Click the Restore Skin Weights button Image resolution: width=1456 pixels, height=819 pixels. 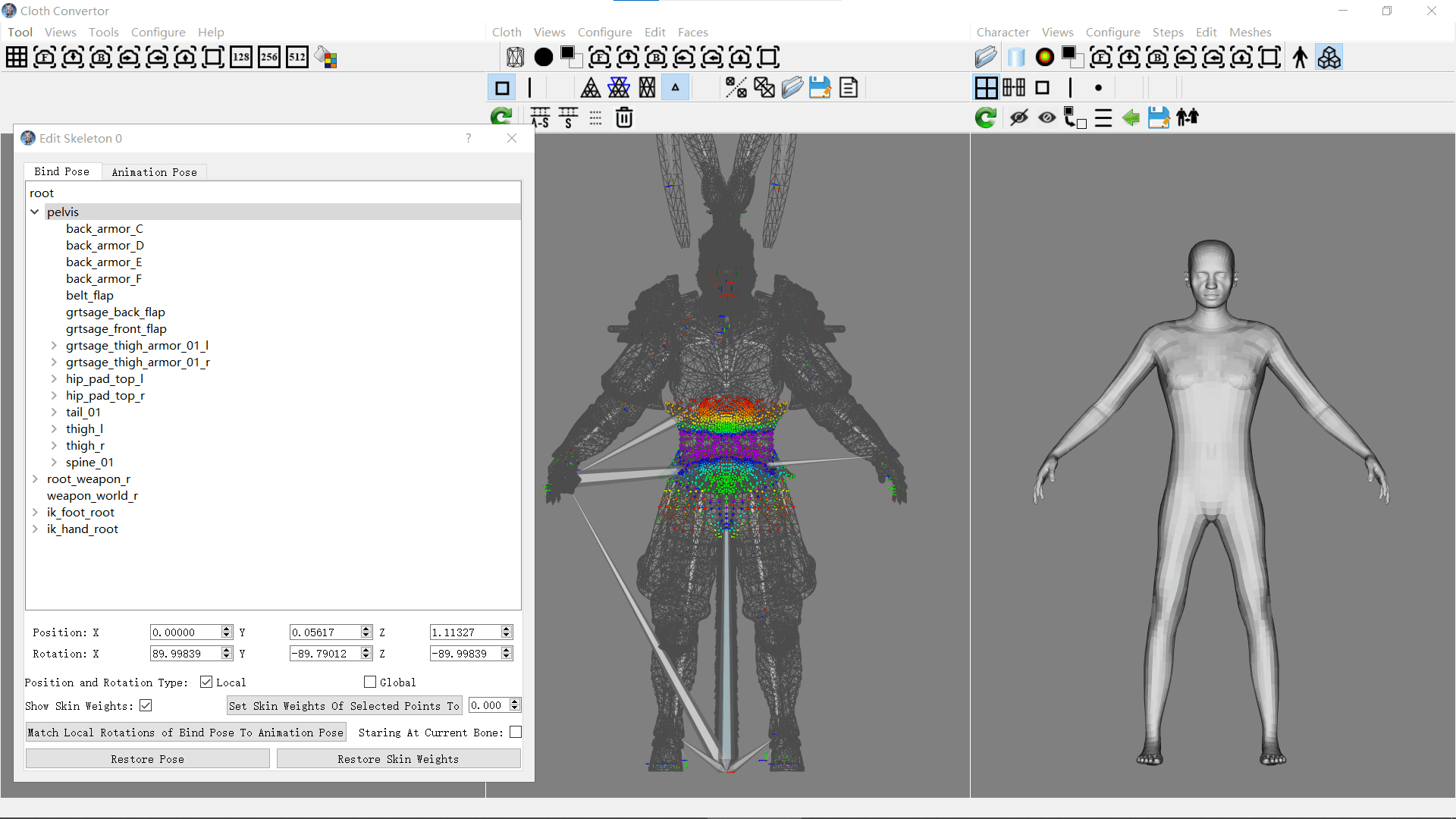coord(399,758)
